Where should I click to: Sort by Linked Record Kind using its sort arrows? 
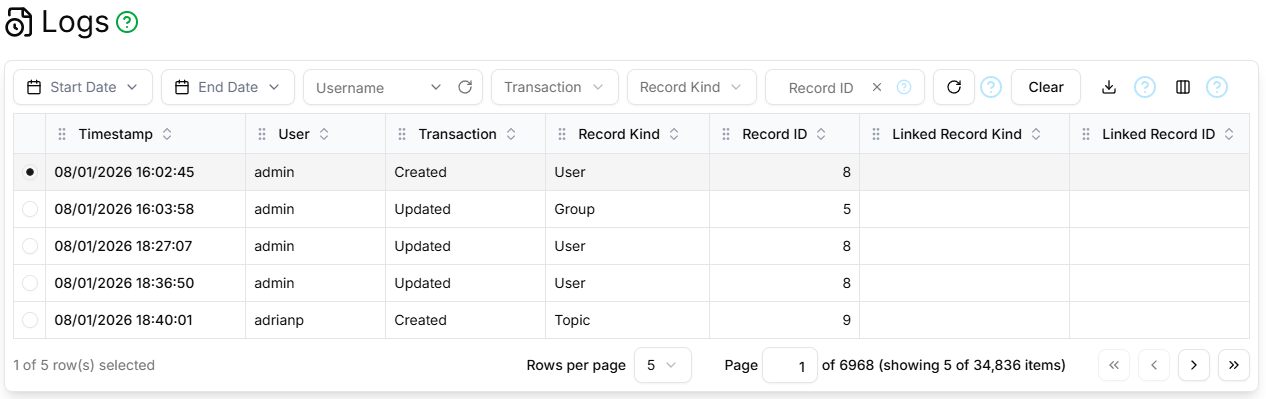click(1036, 134)
